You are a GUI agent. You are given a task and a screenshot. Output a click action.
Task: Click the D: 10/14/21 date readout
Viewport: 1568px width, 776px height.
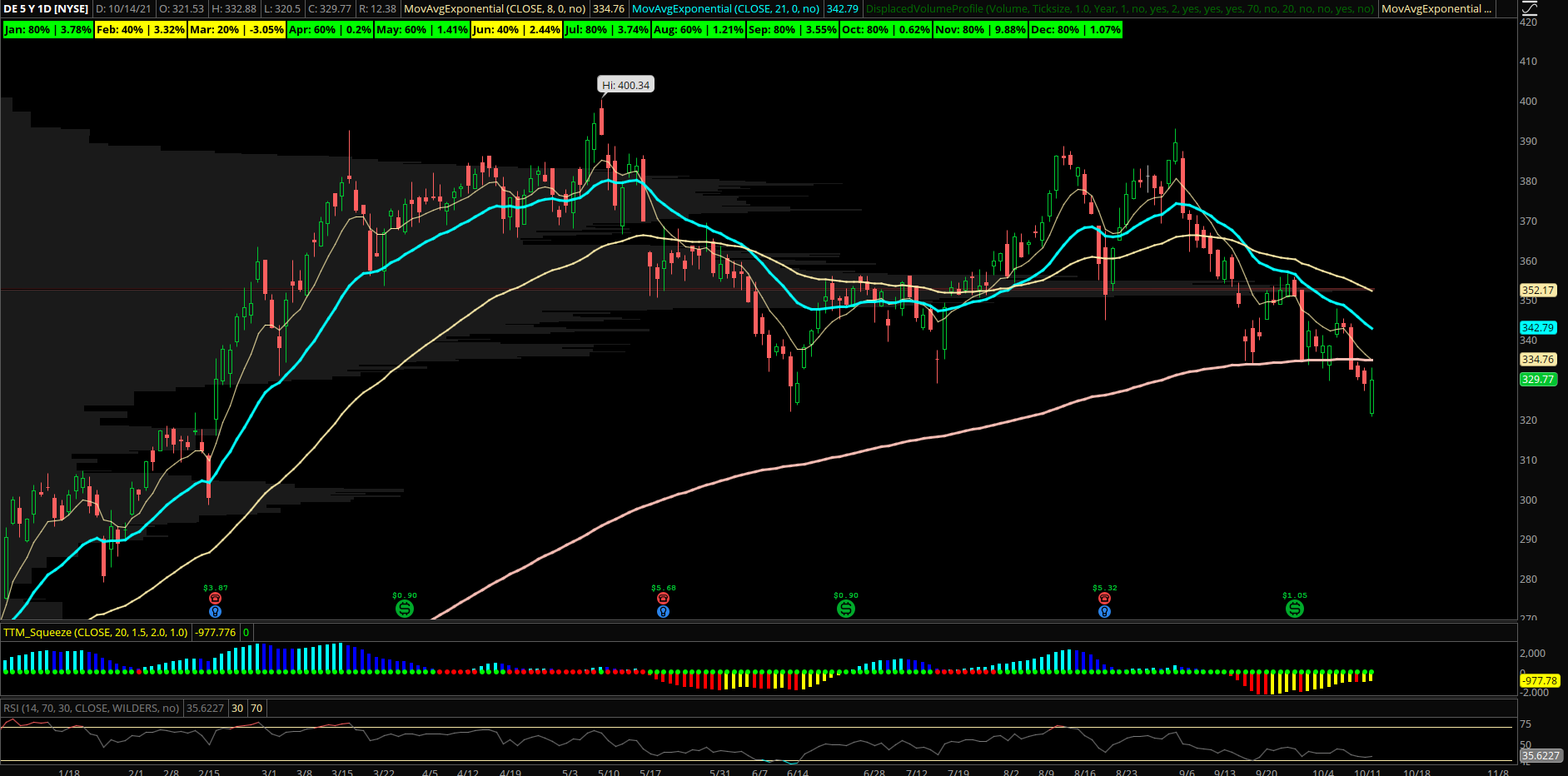coord(123,9)
